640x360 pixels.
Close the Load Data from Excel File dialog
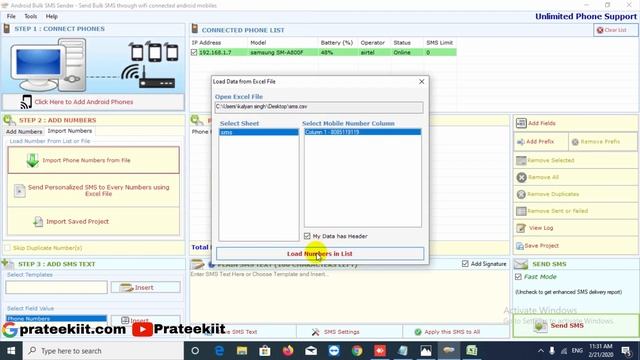(422, 82)
